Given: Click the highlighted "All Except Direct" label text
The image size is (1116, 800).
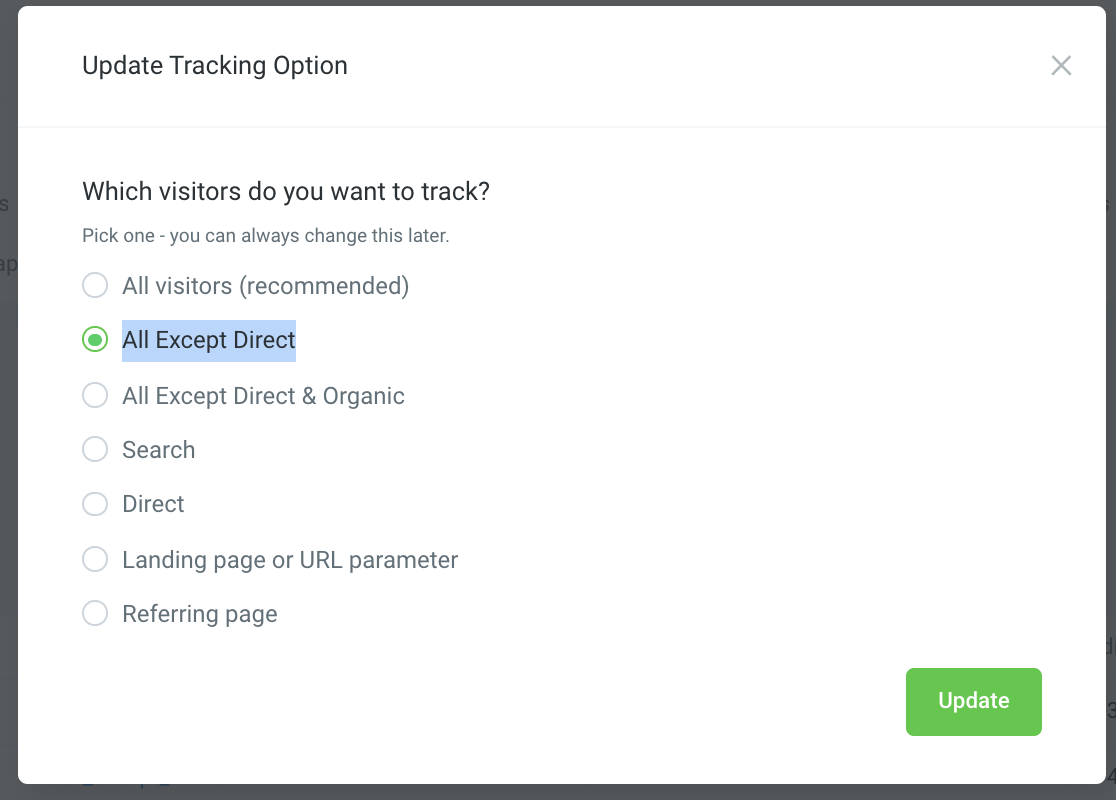Looking at the screenshot, I should 209,341.
